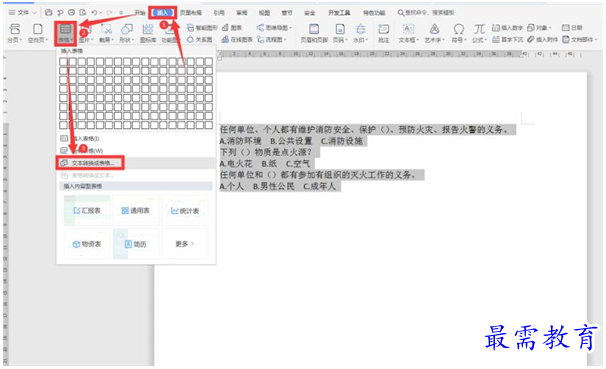
Task: Switch to the 页面布局 tab
Action: pyautogui.click(x=191, y=13)
